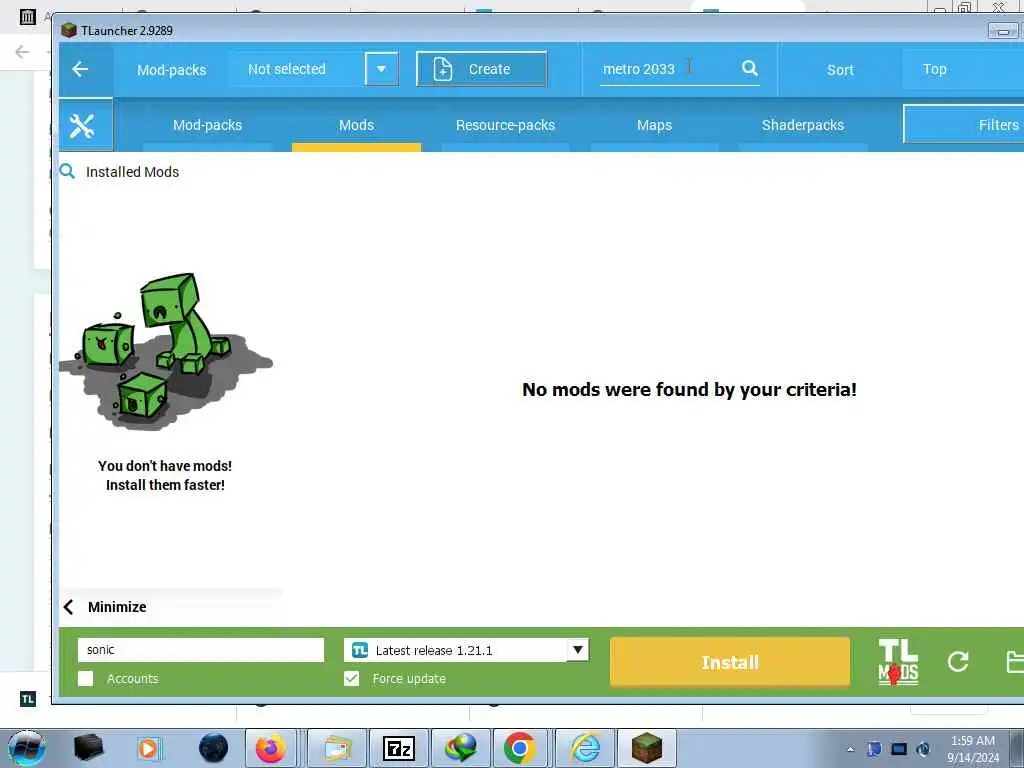Viewport: 1024px width, 768px height.
Task: Click the search icon beside Installed Mods
Action: 67,172
